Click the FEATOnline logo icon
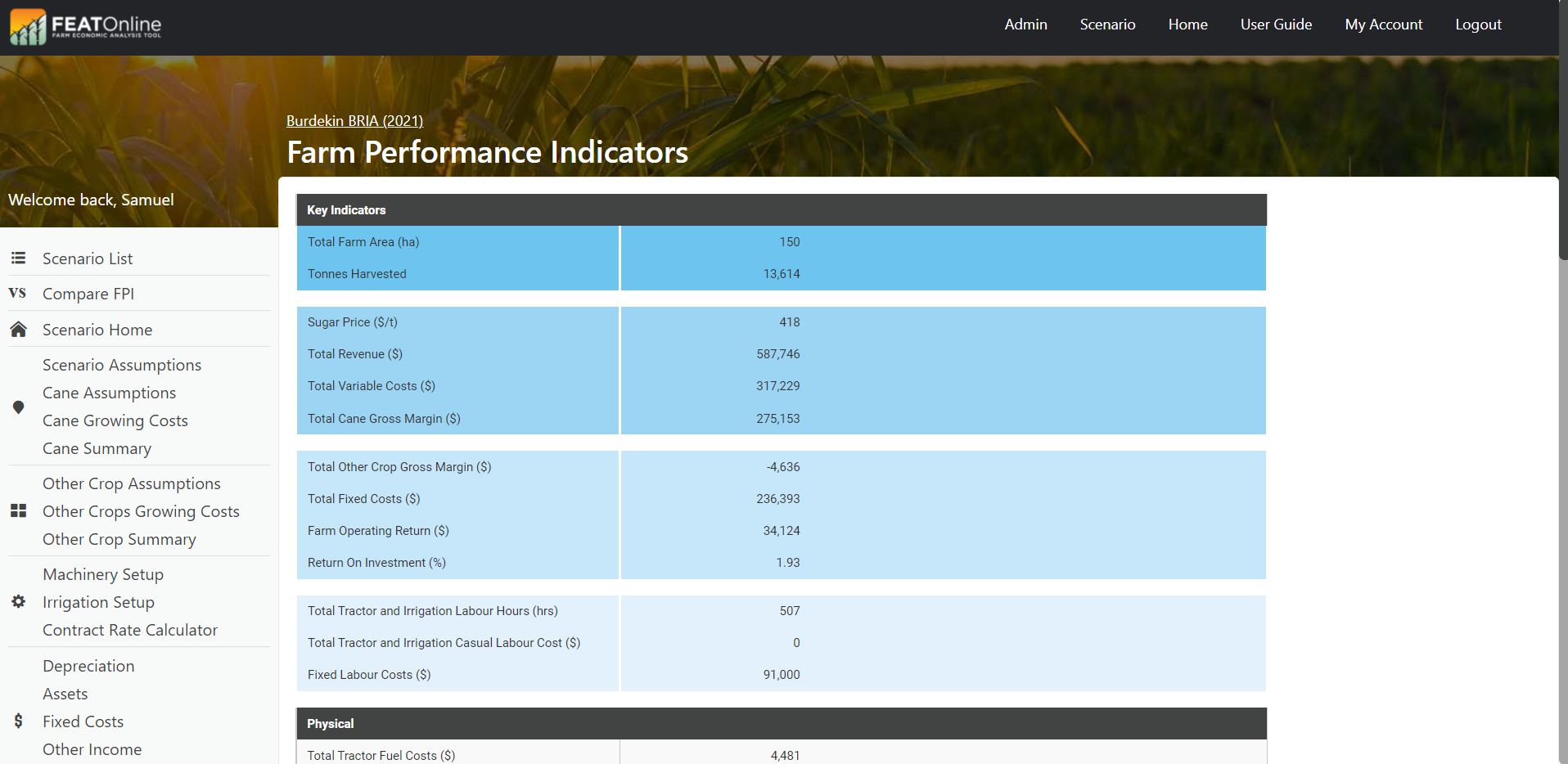This screenshot has height=764, width=1568. tap(28, 26)
